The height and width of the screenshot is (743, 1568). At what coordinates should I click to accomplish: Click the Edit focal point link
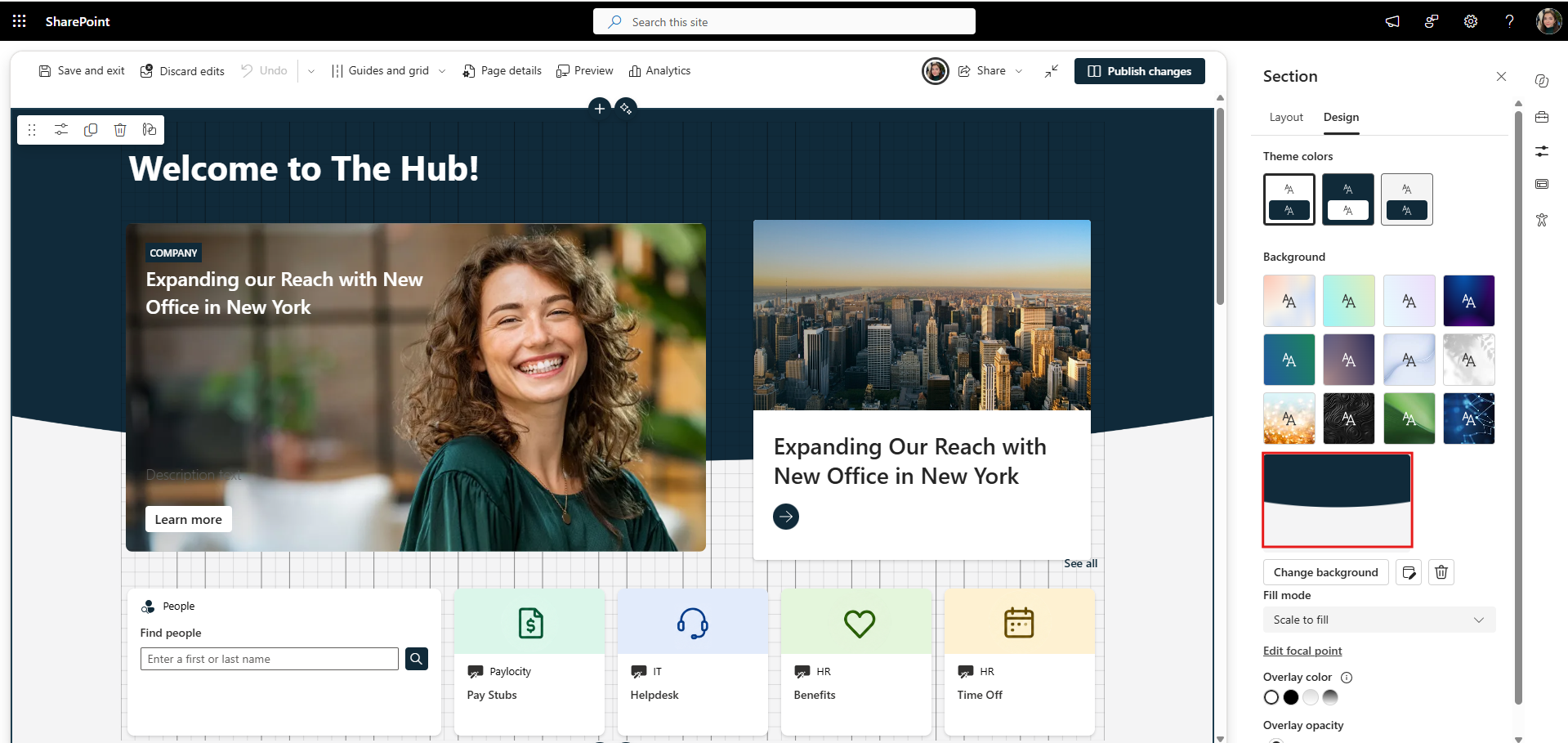click(x=1302, y=651)
